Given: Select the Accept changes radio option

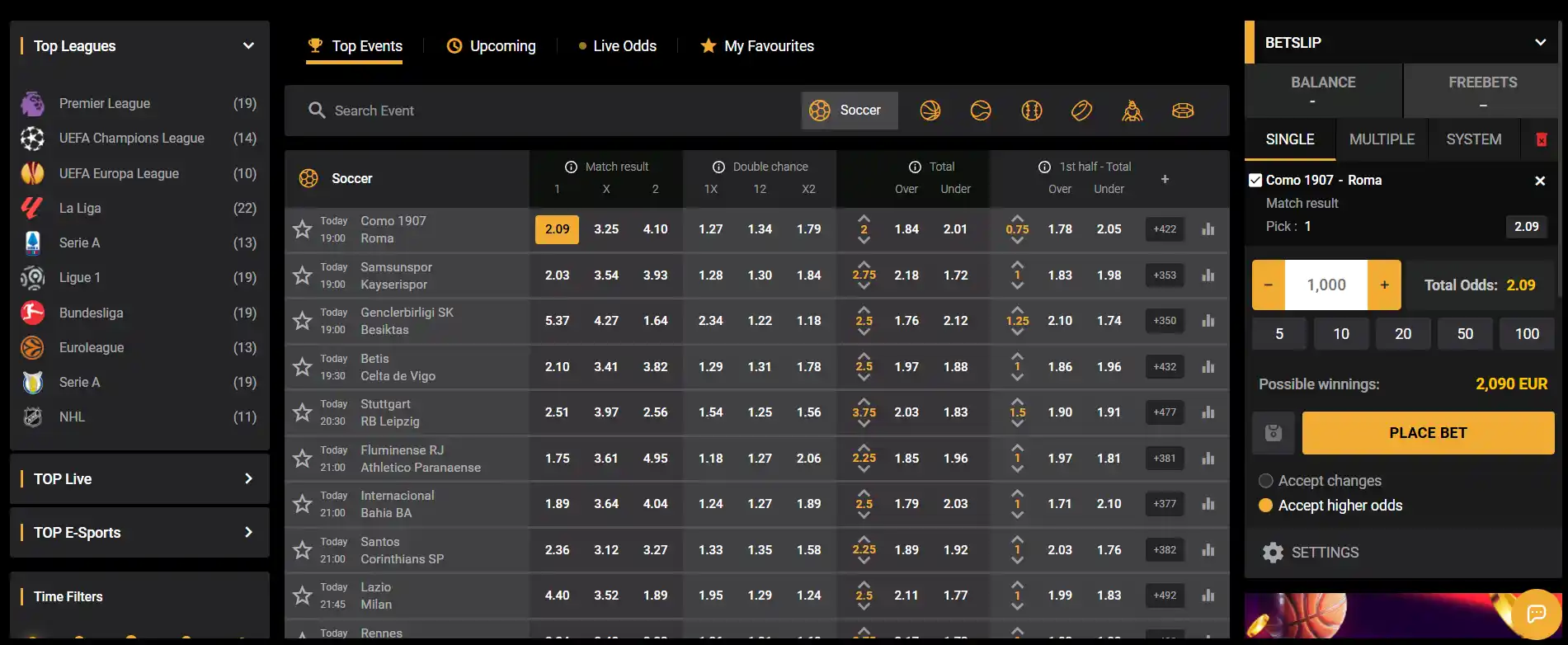Looking at the screenshot, I should click(1265, 481).
